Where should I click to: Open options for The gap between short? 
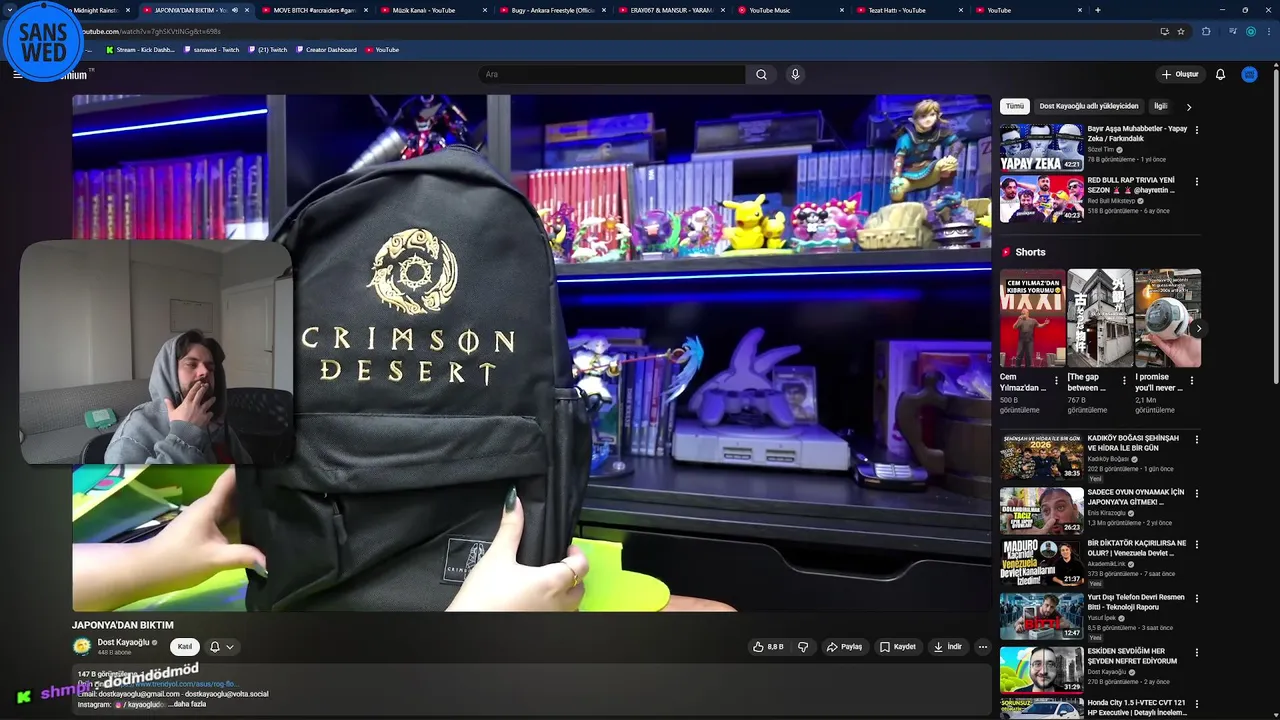pos(1124,380)
